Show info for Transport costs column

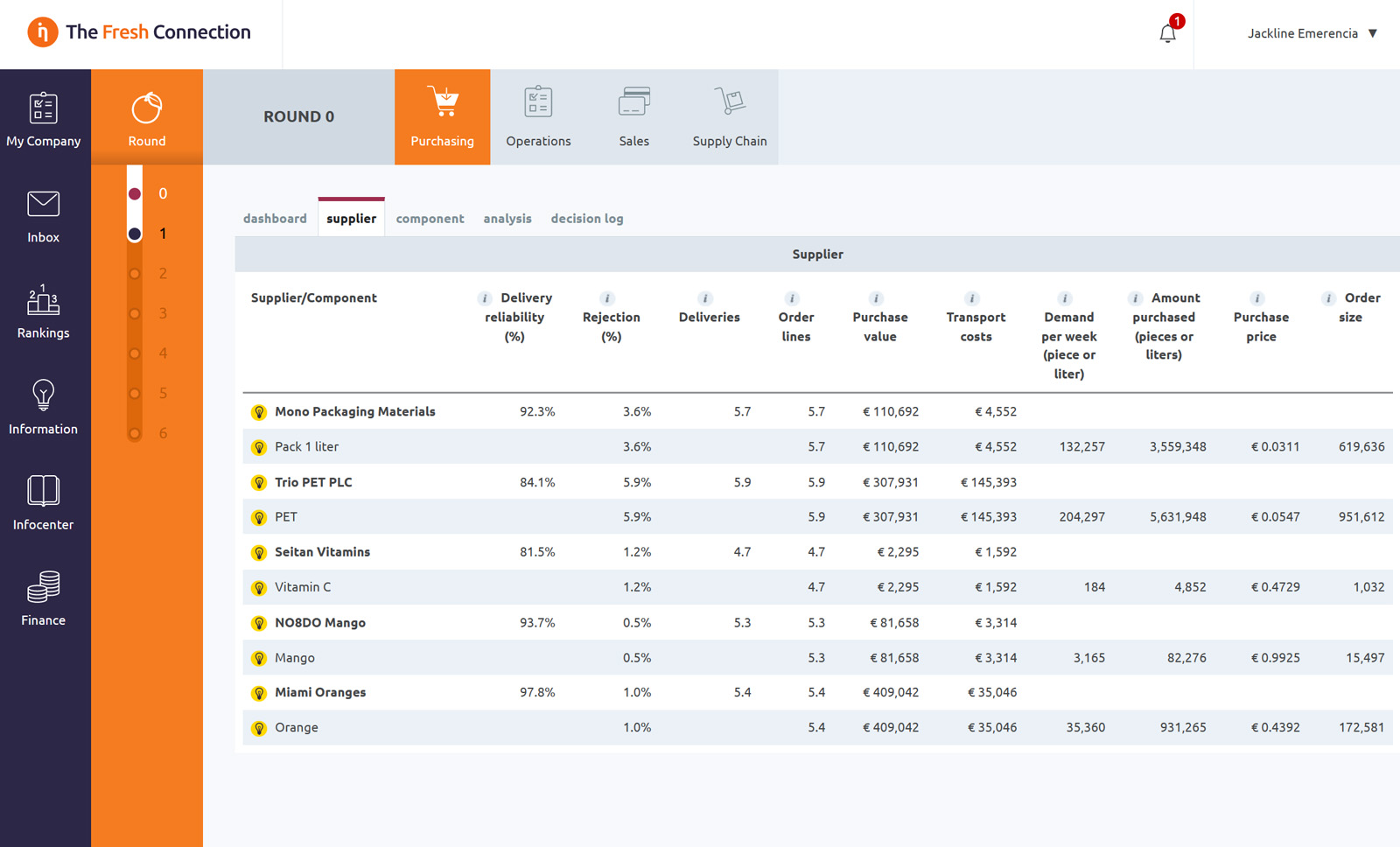click(x=971, y=298)
